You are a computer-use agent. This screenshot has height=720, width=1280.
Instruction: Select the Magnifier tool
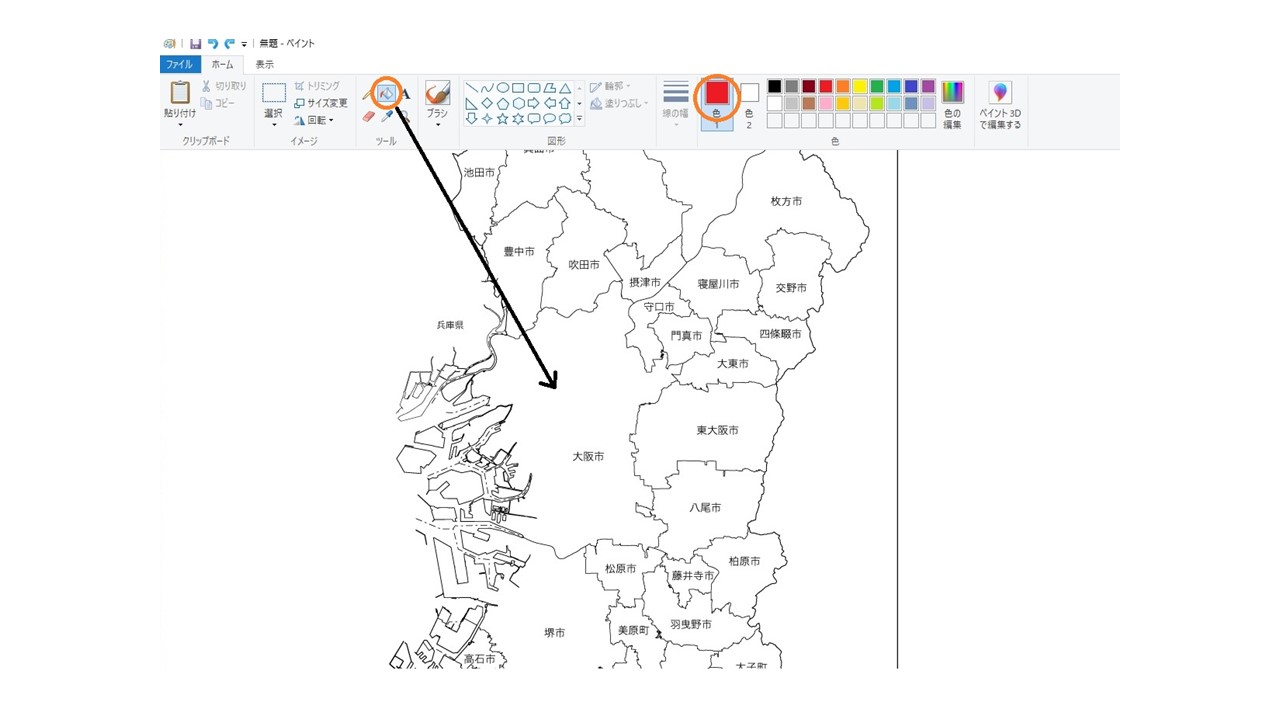coord(405,116)
